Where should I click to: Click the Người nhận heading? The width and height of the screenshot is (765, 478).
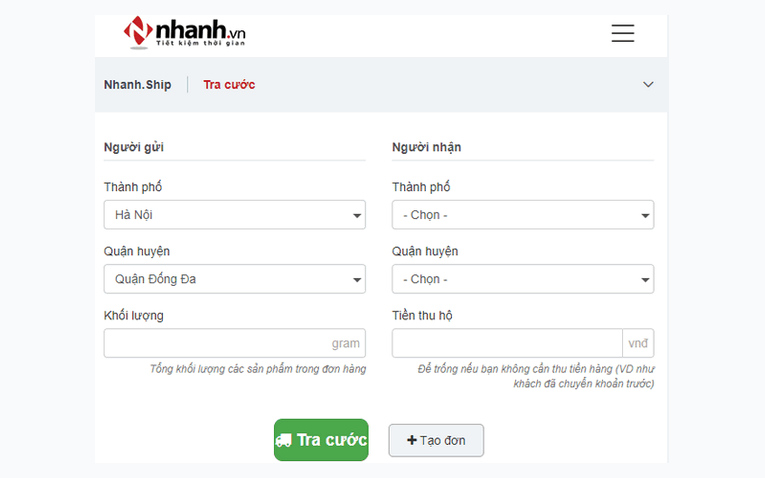426,147
